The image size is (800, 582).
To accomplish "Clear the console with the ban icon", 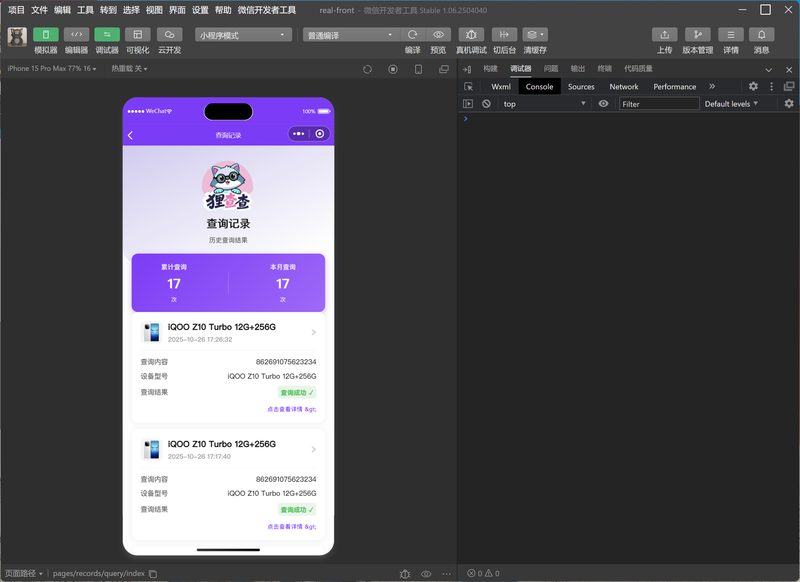I will (x=486, y=104).
